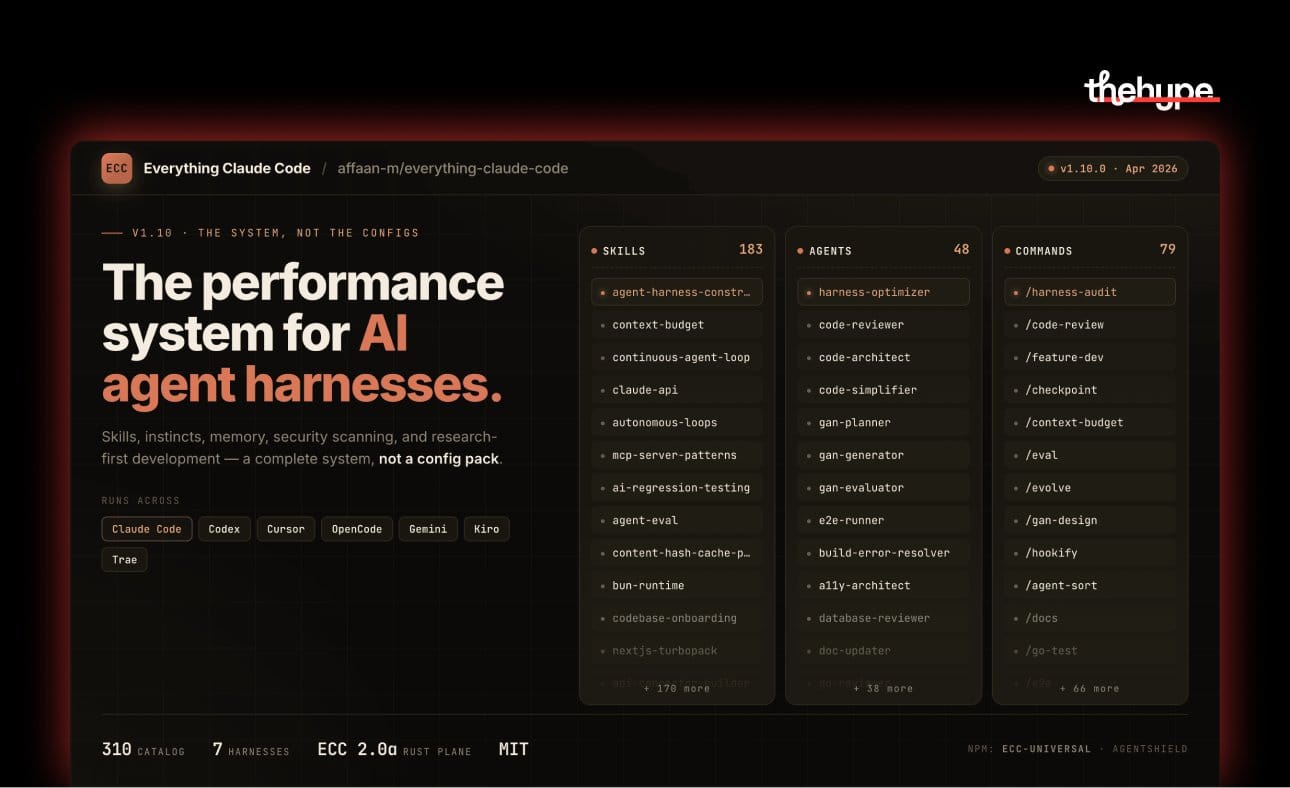Select the /feature-dev command
The image size is (1290, 788).
1090,357
